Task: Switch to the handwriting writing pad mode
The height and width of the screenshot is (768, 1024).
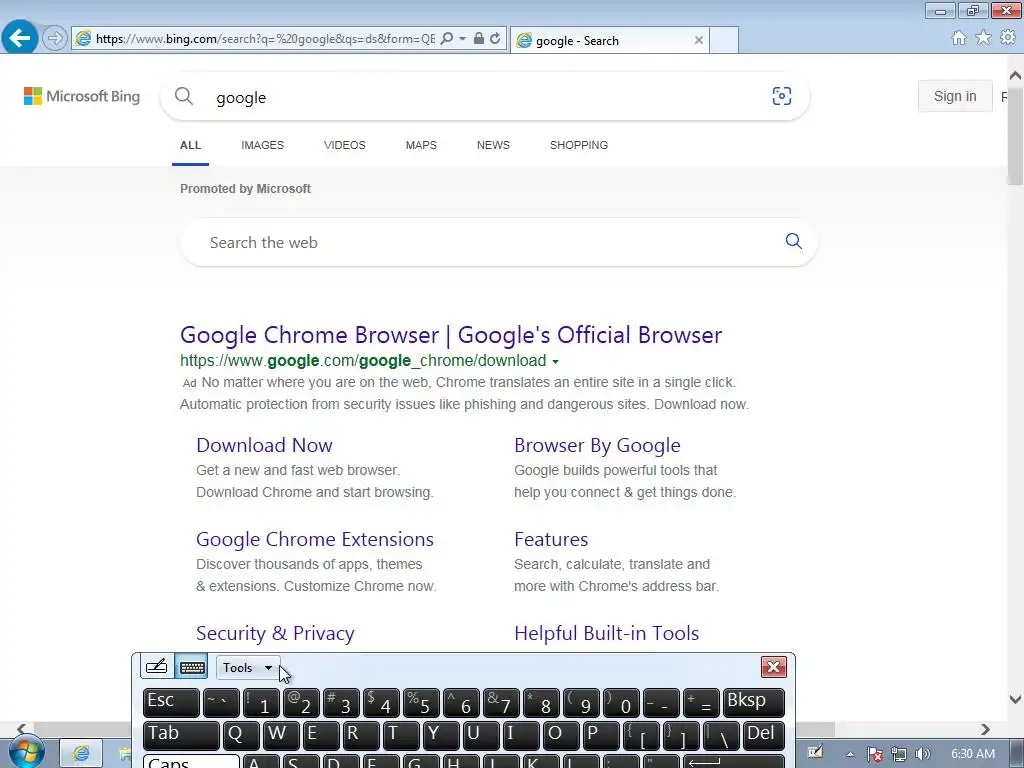Action: click(157, 667)
